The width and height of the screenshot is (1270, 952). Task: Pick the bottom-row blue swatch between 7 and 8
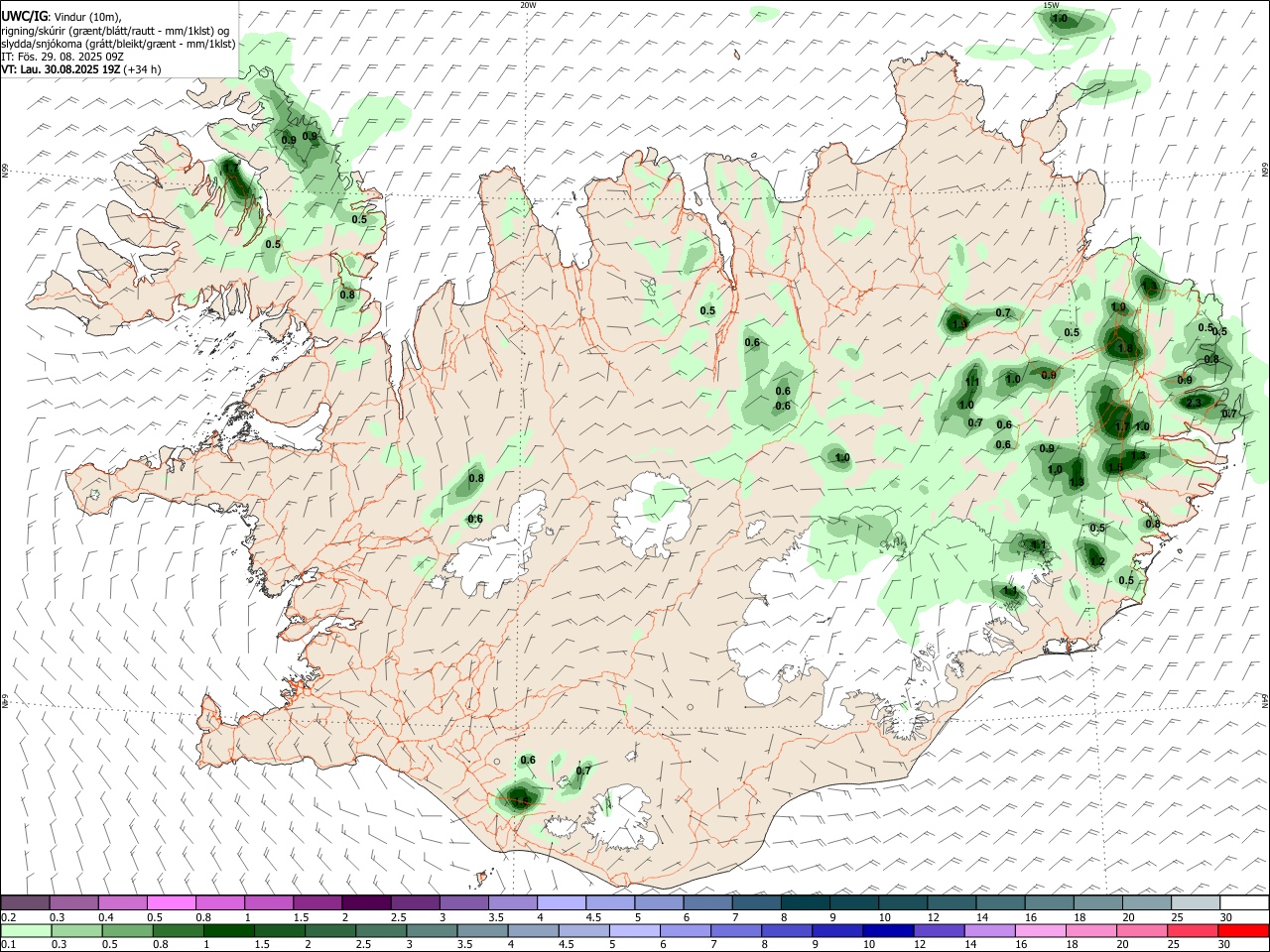(735, 930)
